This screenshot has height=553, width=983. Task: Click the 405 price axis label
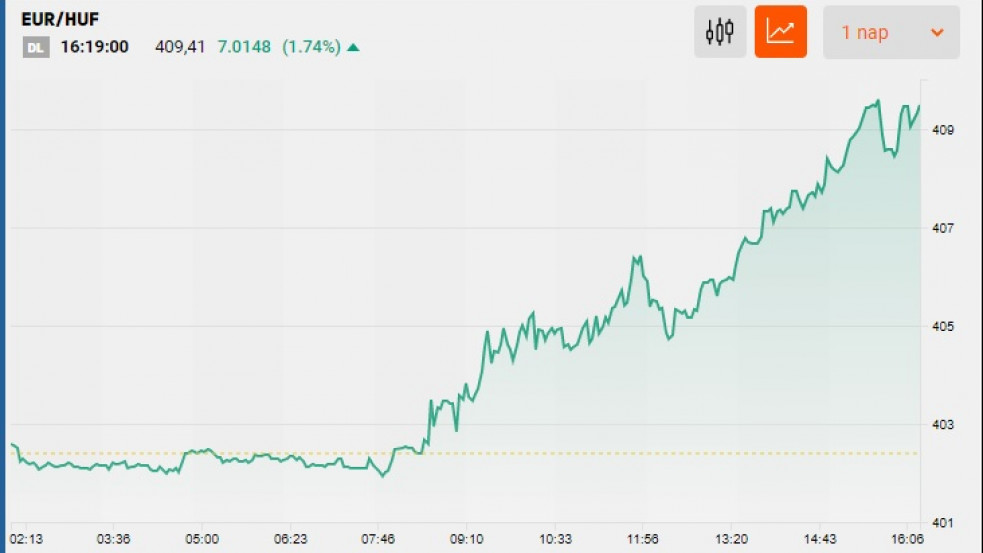944,326
